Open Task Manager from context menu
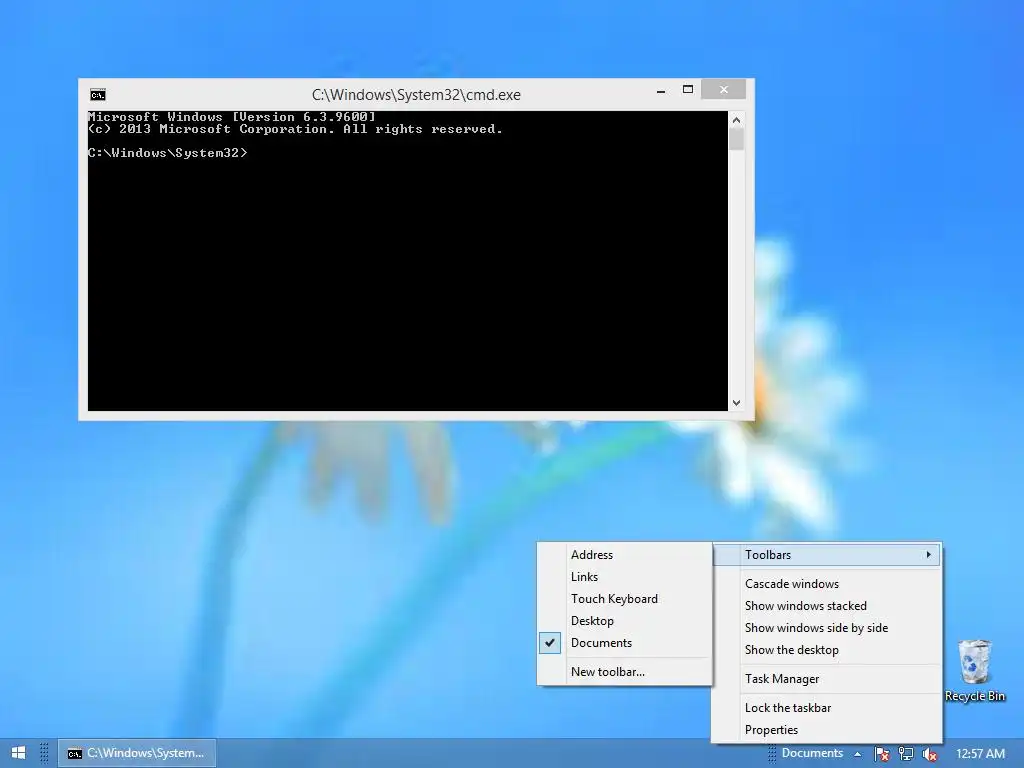Screen dimensions: 1024x768 [x=827, y=679]
